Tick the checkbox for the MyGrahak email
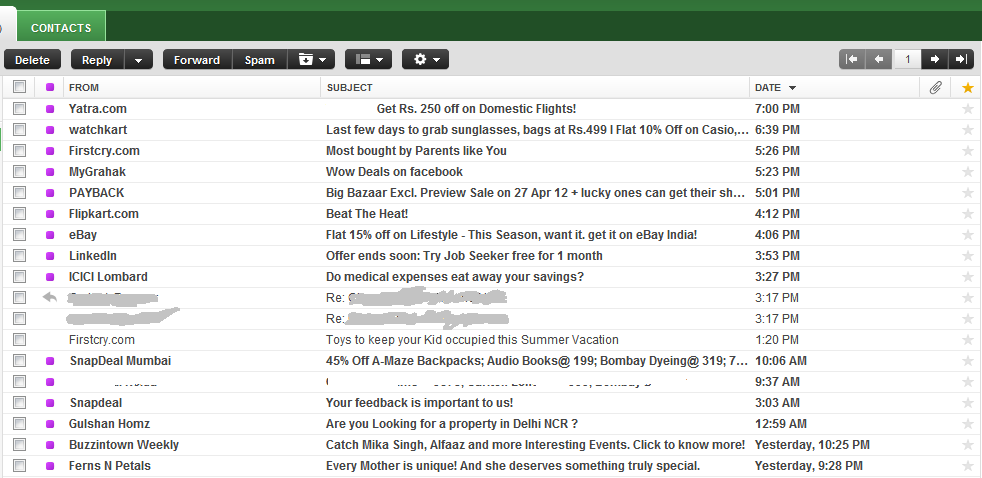The image size is (982, 478). pyautogui.click(x=19, y=172)
